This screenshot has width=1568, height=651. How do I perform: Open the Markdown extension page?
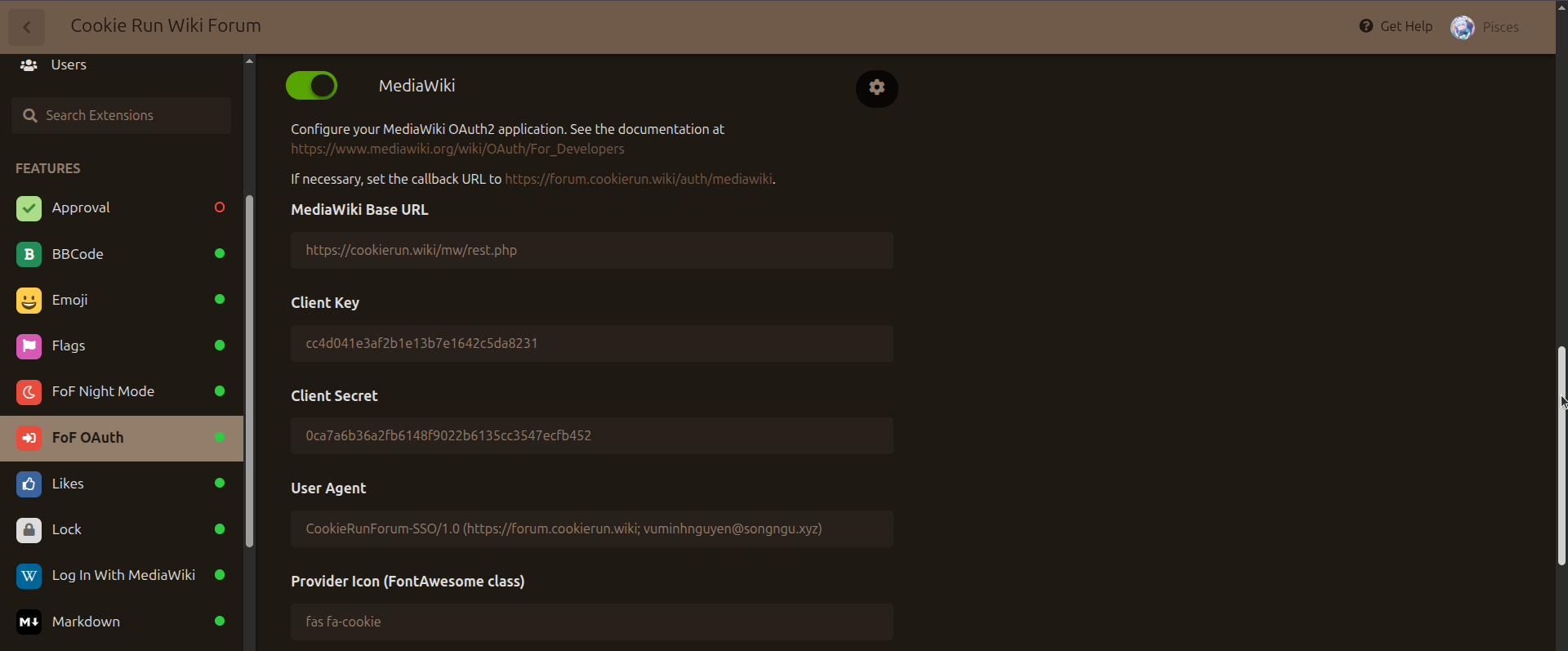click(122, 622)
